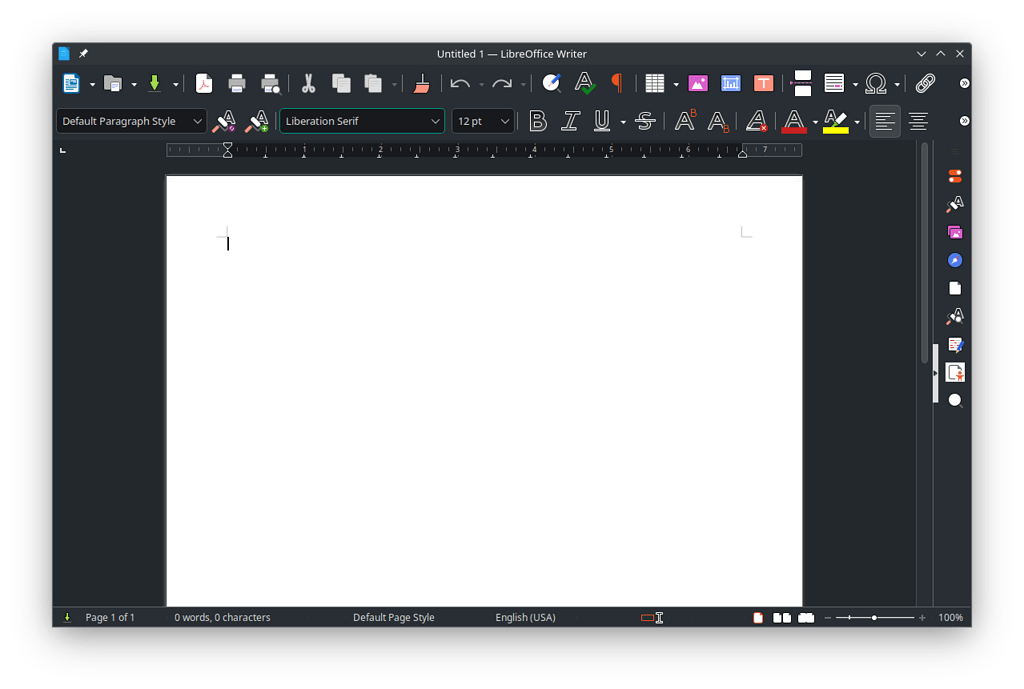Toggle bold formatting
Viewport: 1024px width, 689px height.
point(537,121)
